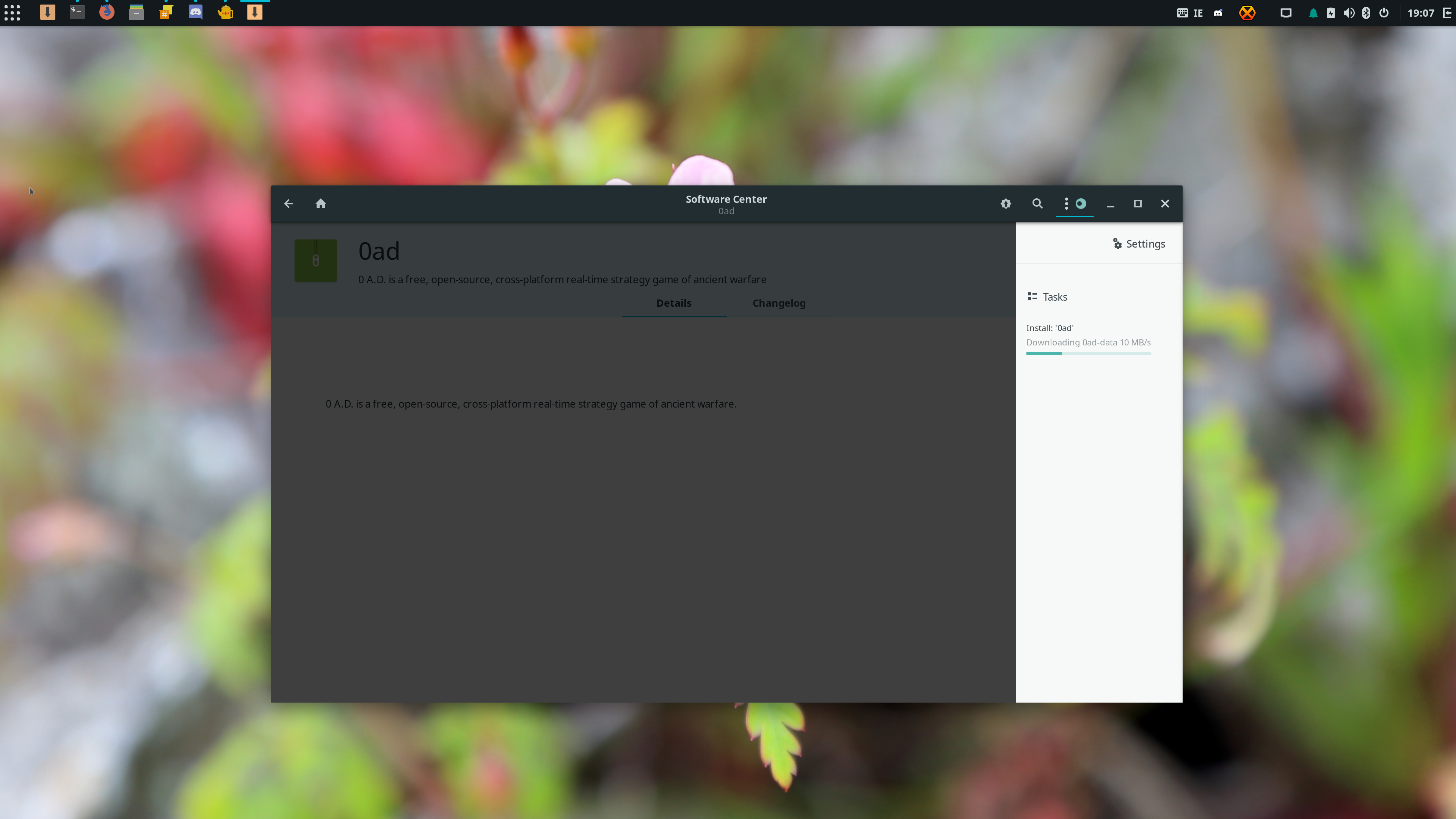Click the IE keyboard layout indicator

(1198, 13)
